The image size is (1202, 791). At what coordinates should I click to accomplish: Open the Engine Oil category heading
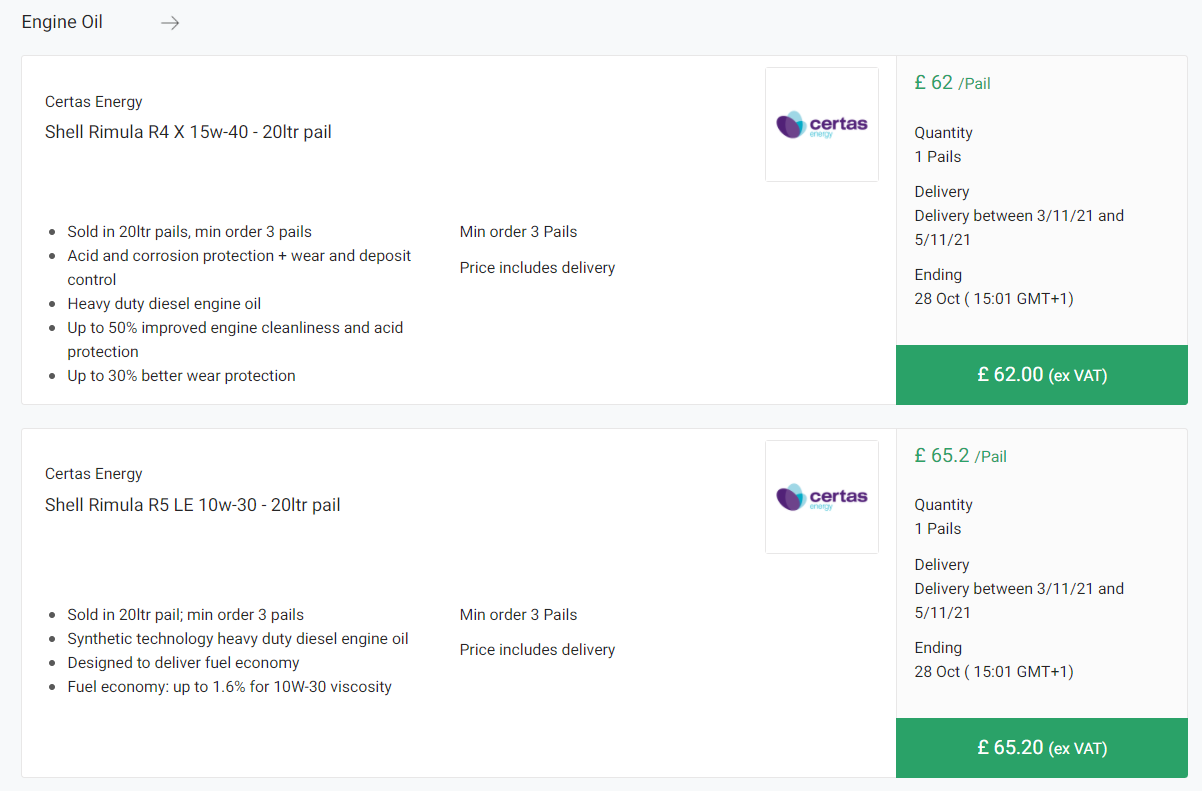tap(62, 22)
